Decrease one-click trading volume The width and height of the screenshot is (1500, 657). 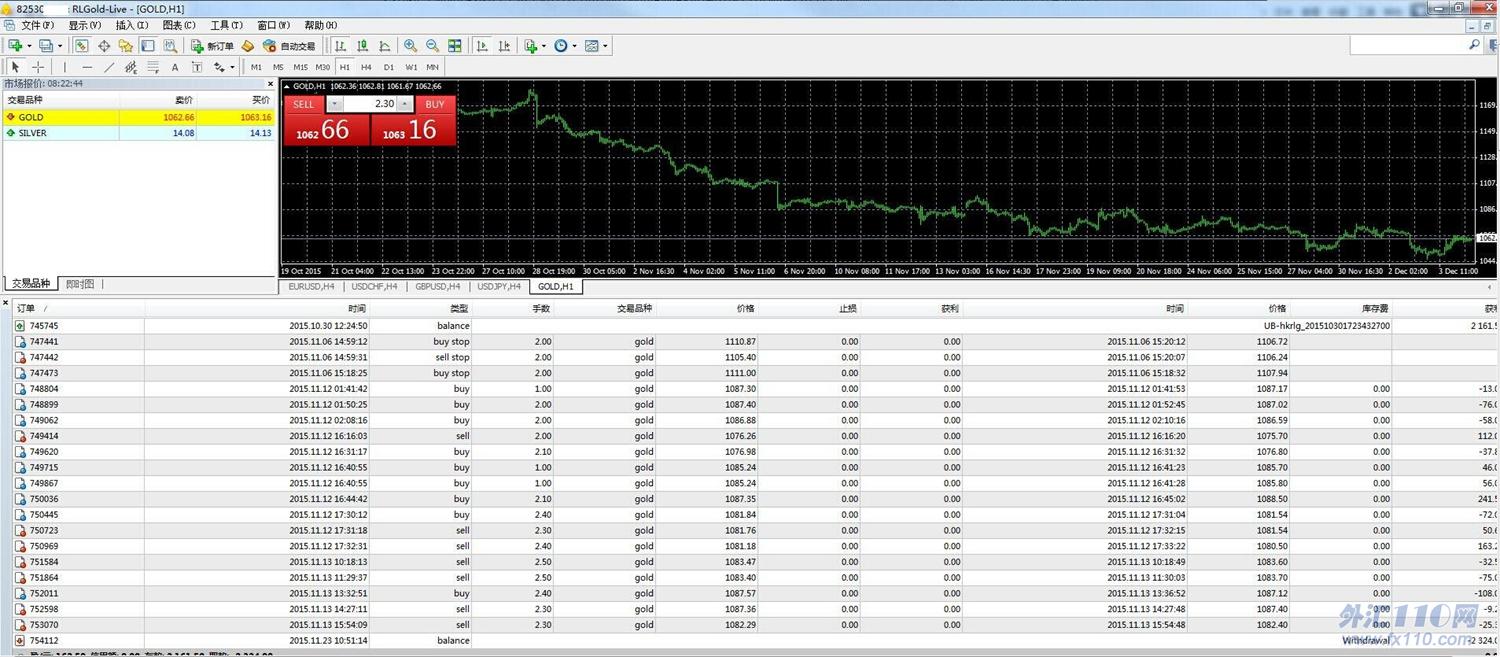pos(335,104)
